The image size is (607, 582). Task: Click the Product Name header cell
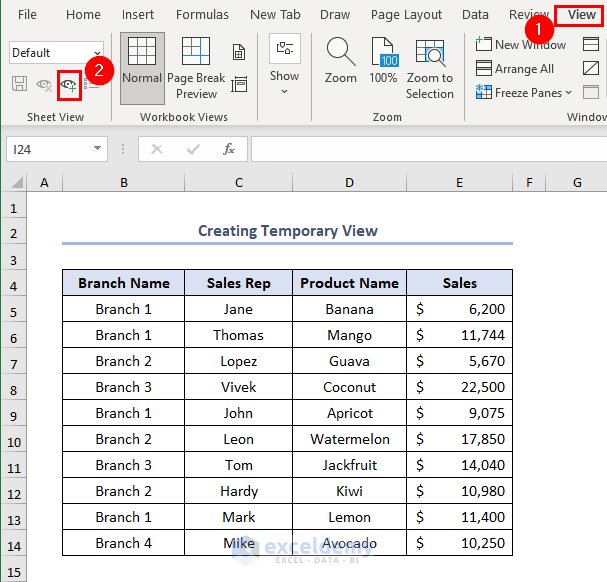click(x=349, y=283)
